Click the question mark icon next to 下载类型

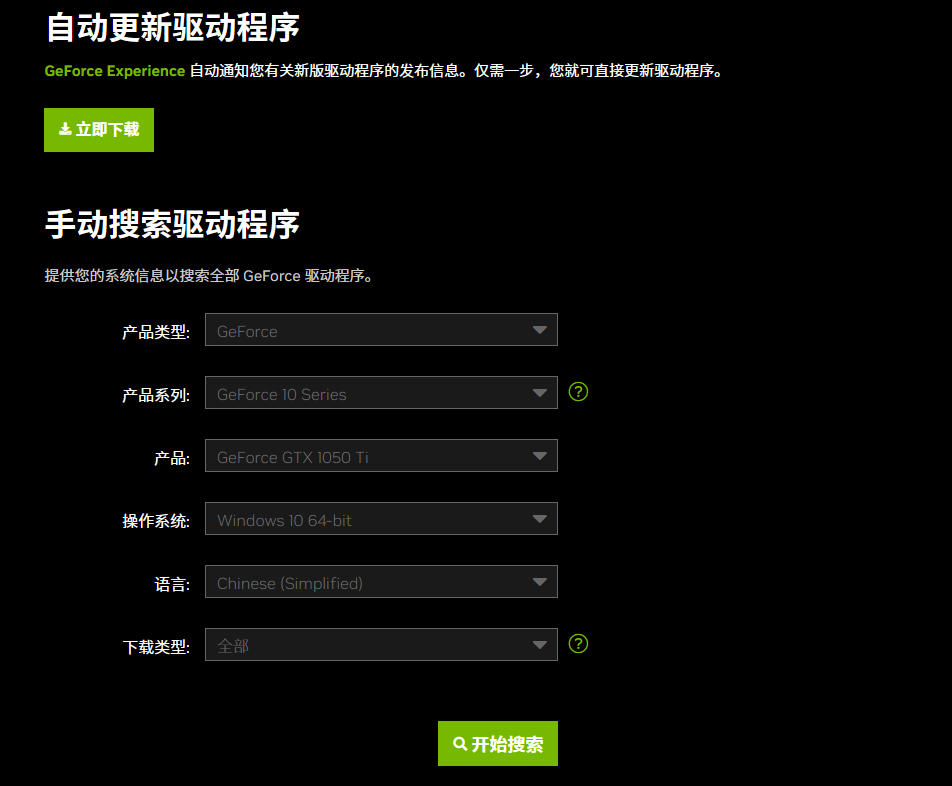(578, 644)
